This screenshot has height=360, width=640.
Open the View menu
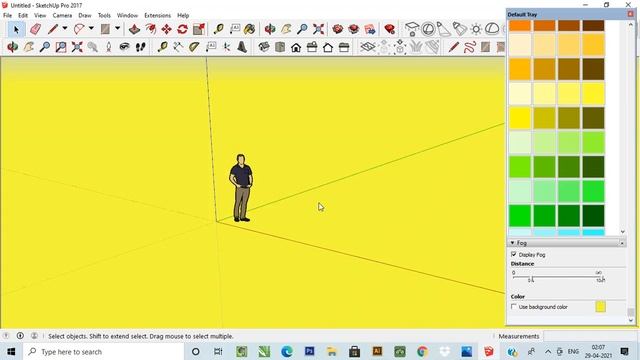click(x=40, y=16)
